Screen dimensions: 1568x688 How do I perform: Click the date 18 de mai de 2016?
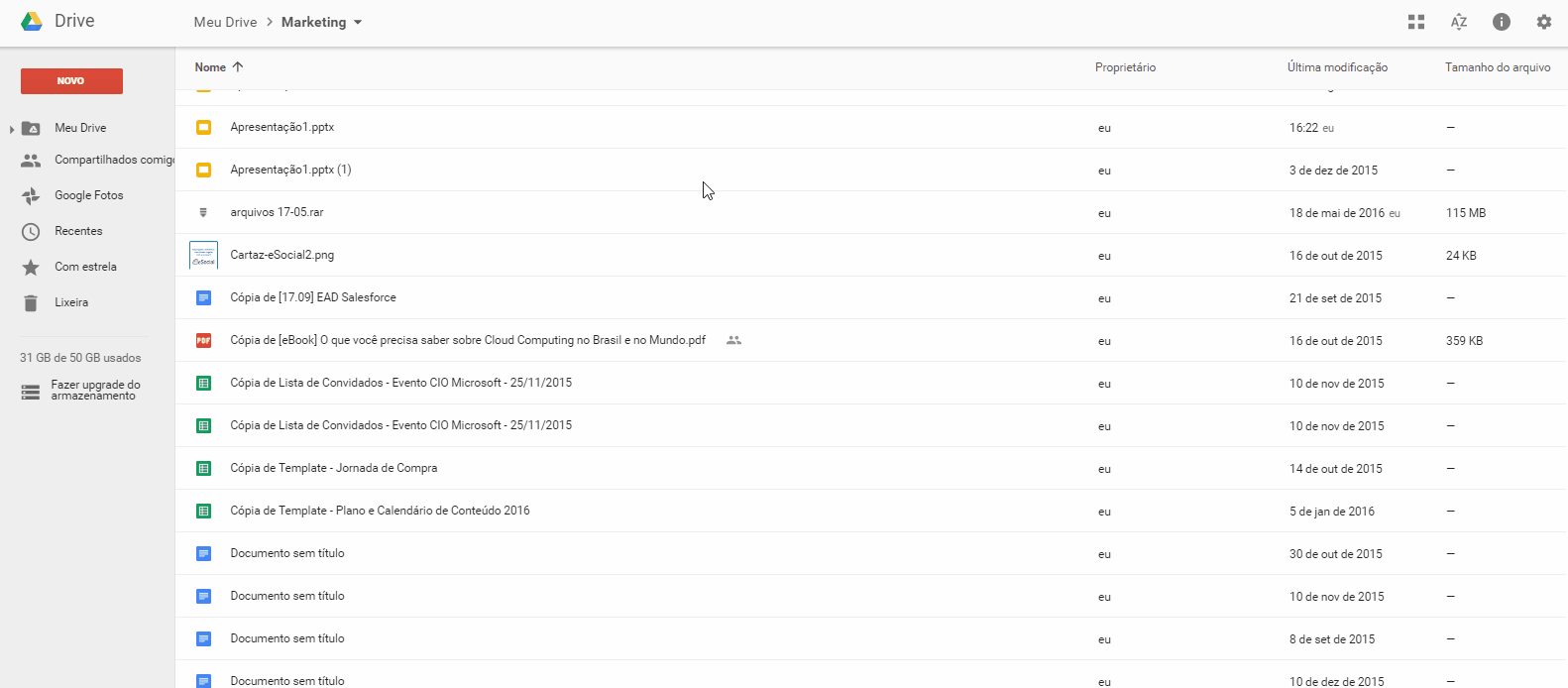[1336, 213]
